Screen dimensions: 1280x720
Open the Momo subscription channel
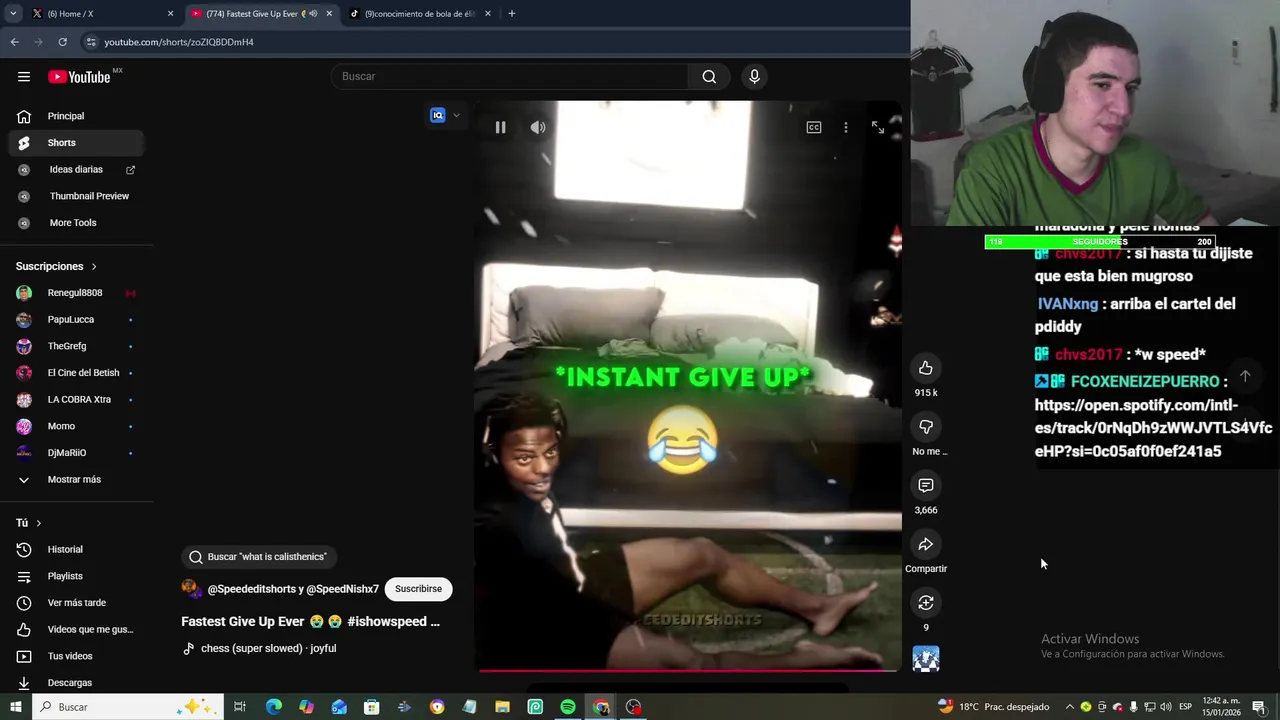[76, 426]
